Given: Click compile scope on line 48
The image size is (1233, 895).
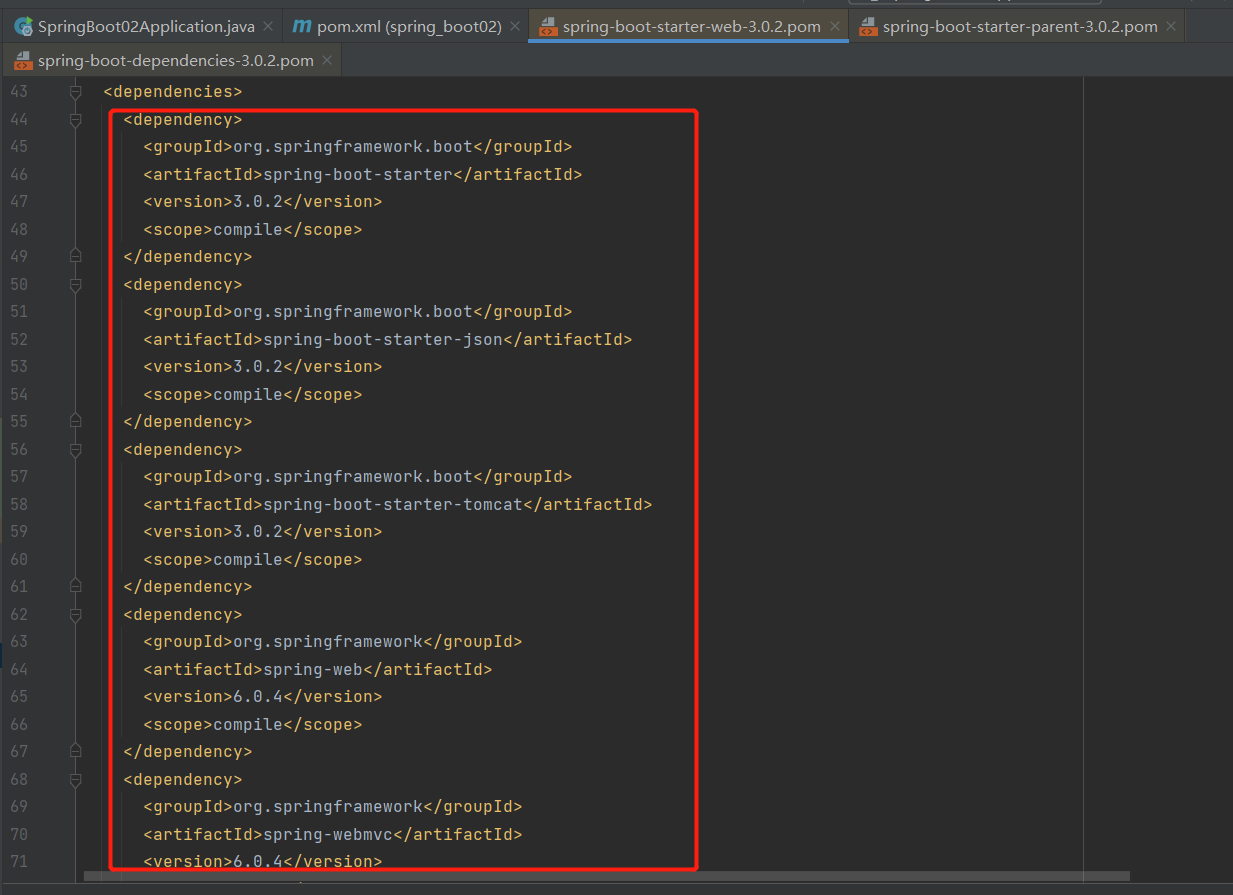Looking at the screenshot, I should 248,230.
